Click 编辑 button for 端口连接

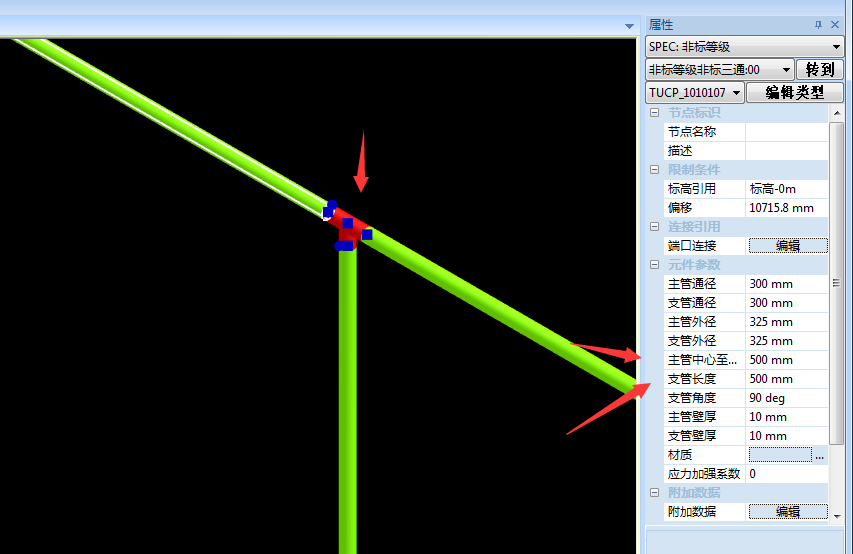coord(788,246)
